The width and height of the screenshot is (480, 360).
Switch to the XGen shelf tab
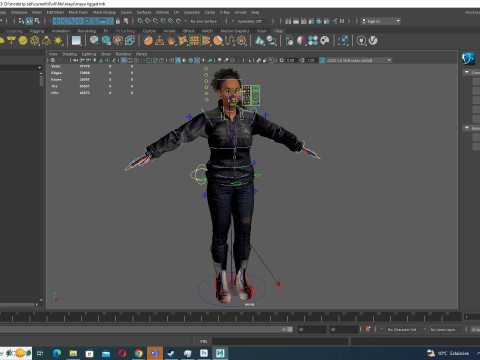[262, 31]
